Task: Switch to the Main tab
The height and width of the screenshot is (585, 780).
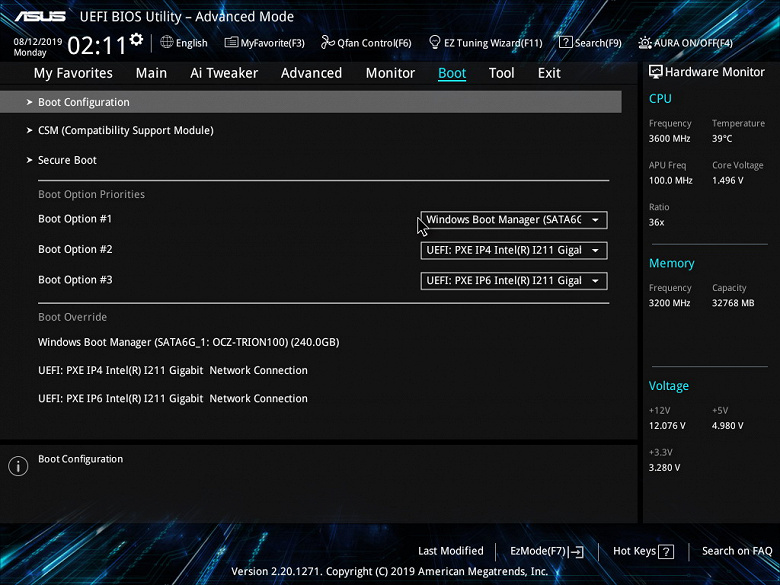Action: 151,73
